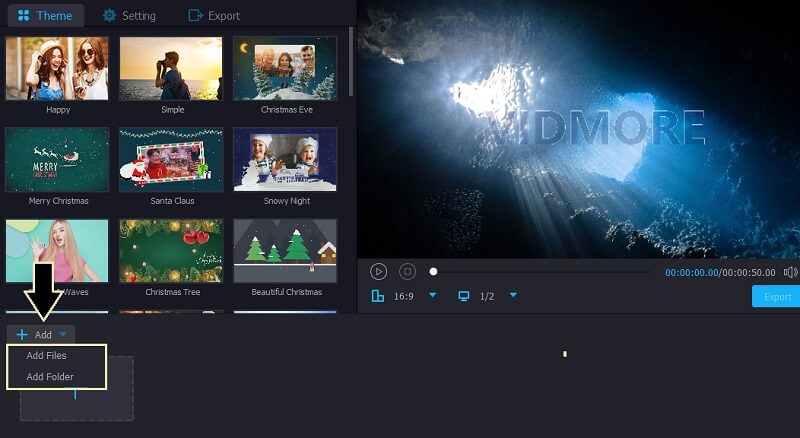This screenshot has width=800, height=438.
Task: Click the plus icon on Add button
Action: coord(22,334)
